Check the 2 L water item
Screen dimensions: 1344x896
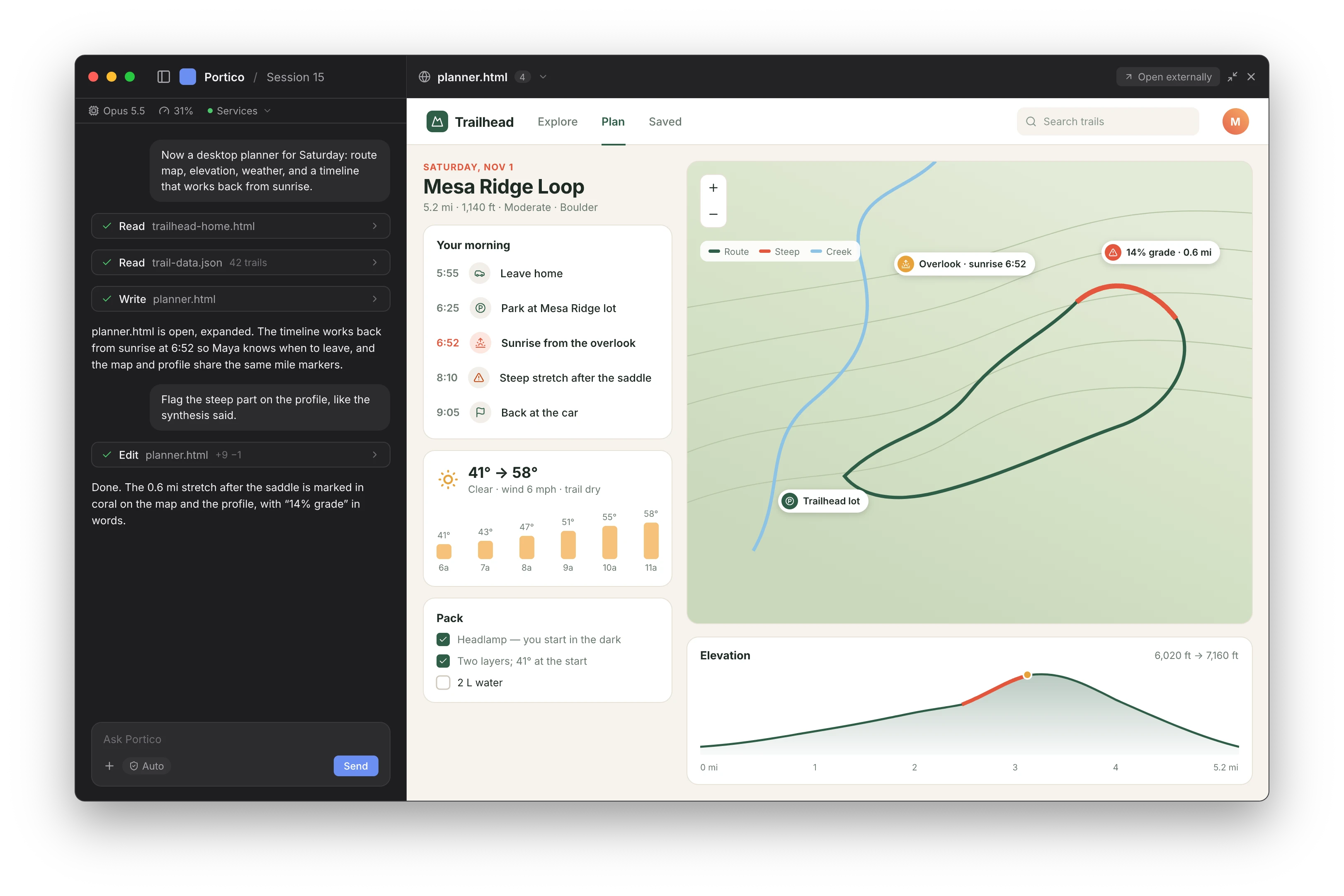pyautogui.click(x=443, y=682)
